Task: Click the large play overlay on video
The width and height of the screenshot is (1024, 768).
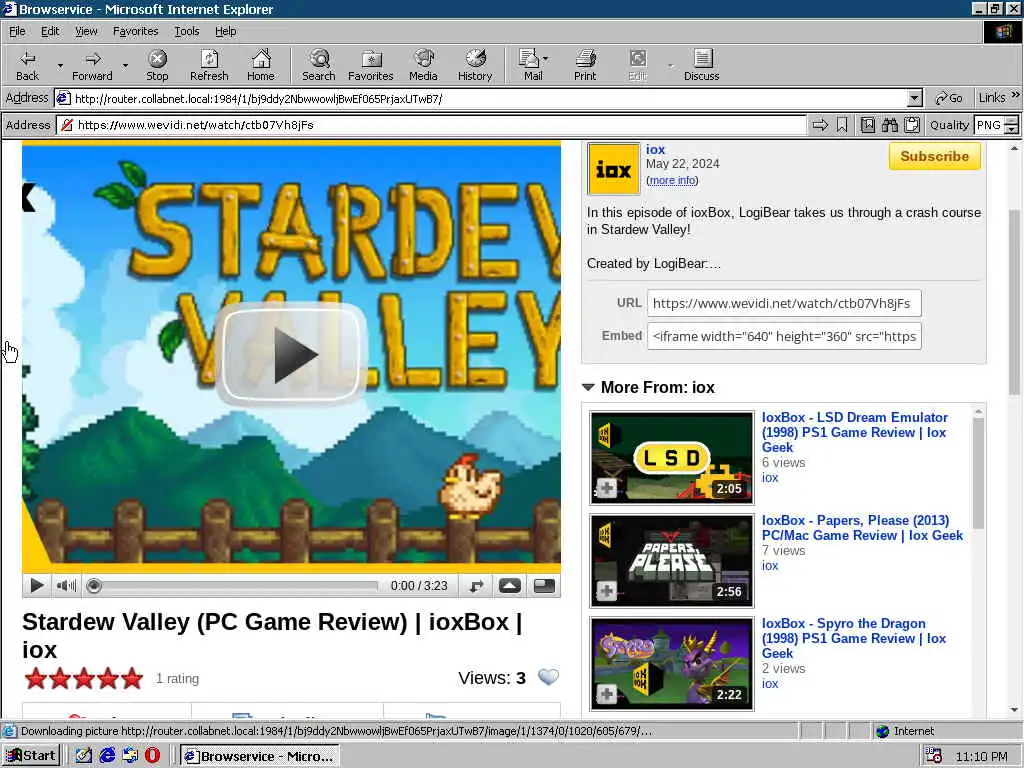Action: 291,353
